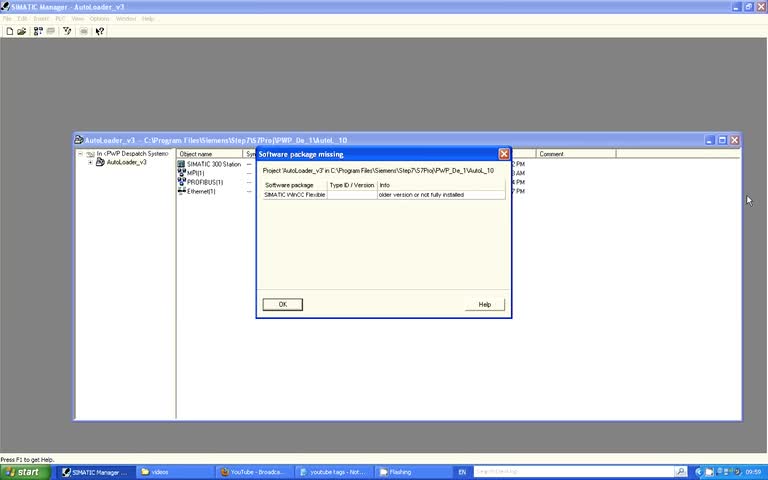Click the Software package column header
This screenshot has width=768, height=480.
tap(295, 185)
